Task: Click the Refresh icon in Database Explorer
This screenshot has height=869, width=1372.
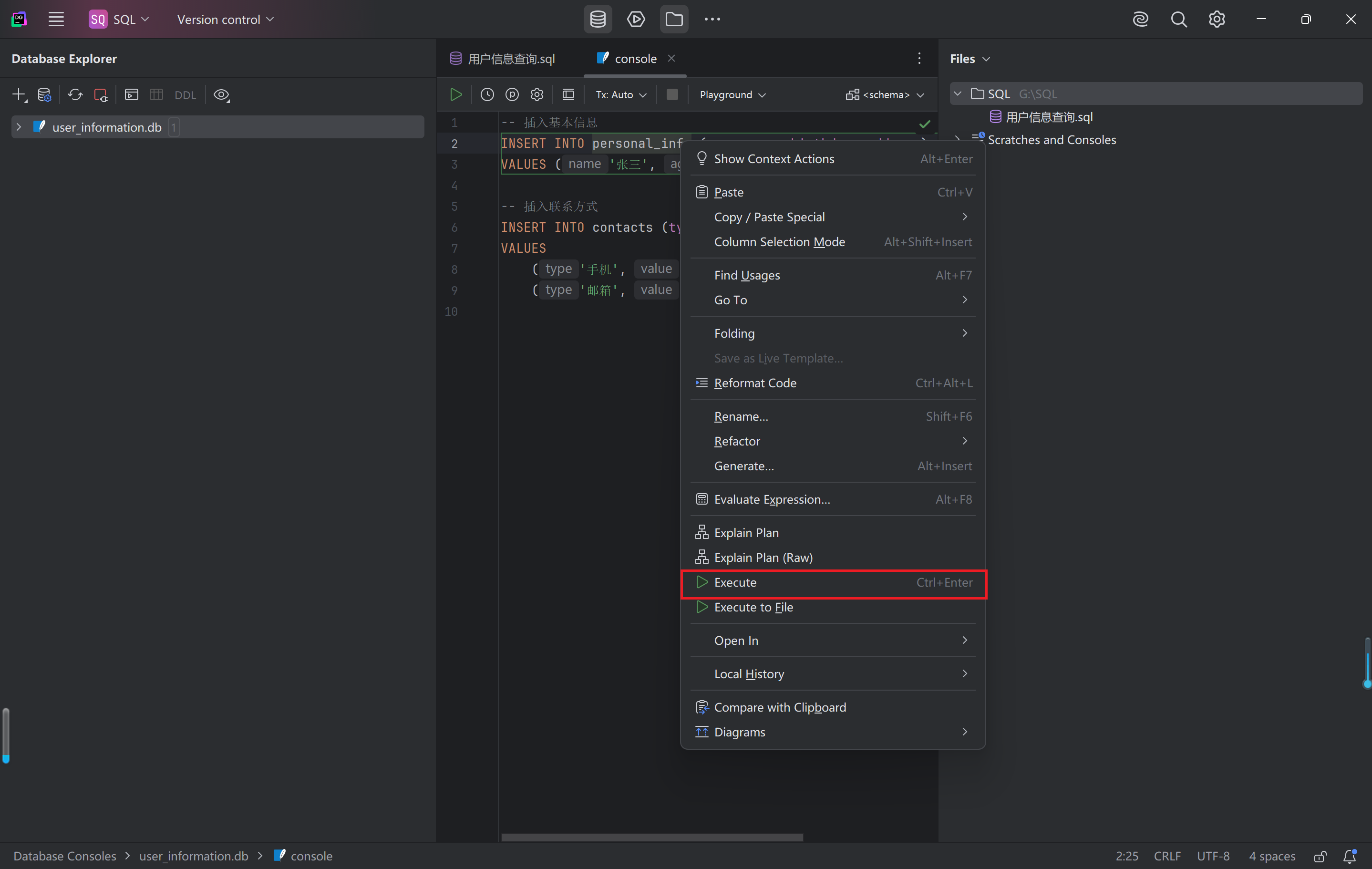Action: click(x=75, y=94)
